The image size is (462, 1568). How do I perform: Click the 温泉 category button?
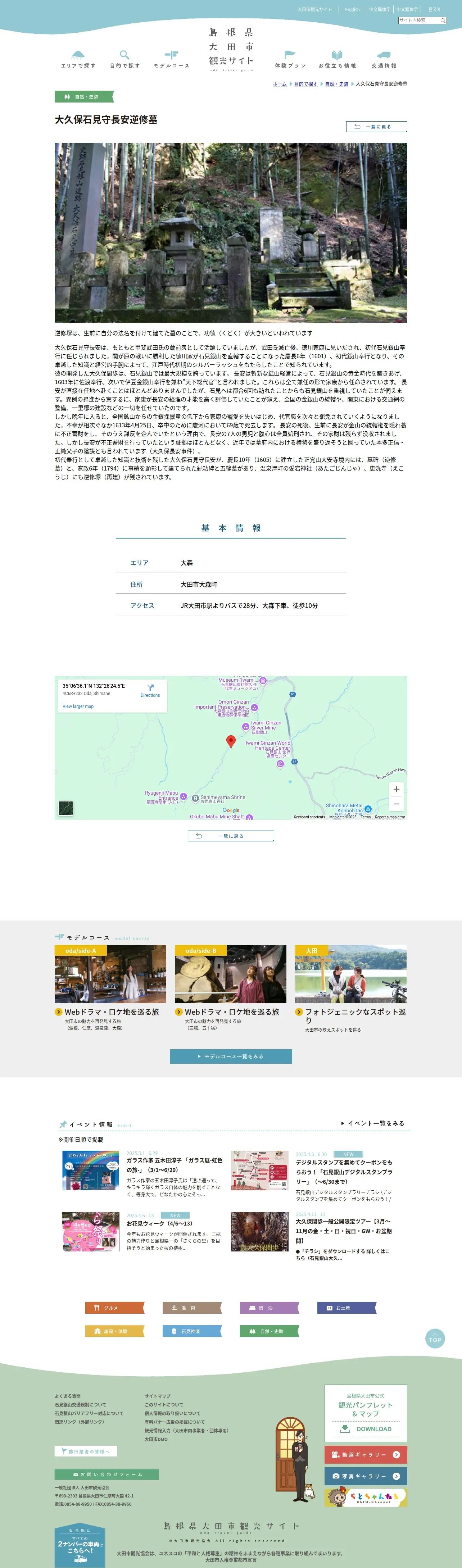click(192, 1308)
